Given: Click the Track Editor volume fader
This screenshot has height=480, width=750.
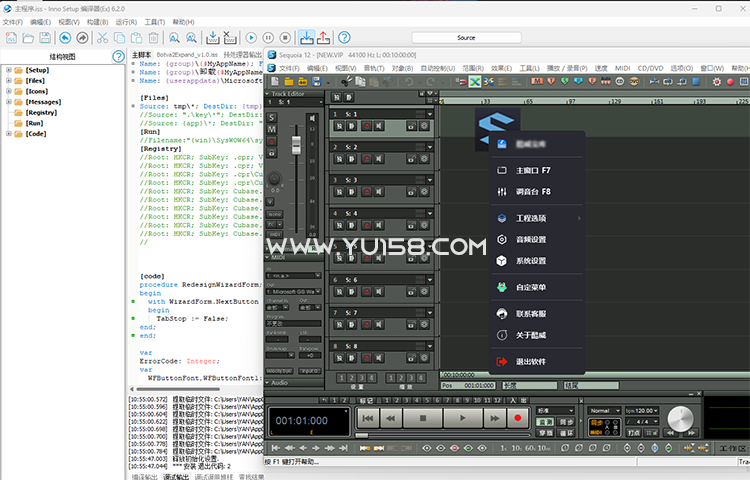Looking at the screenshot, I should pyautogui.click(x=295, y=147).
